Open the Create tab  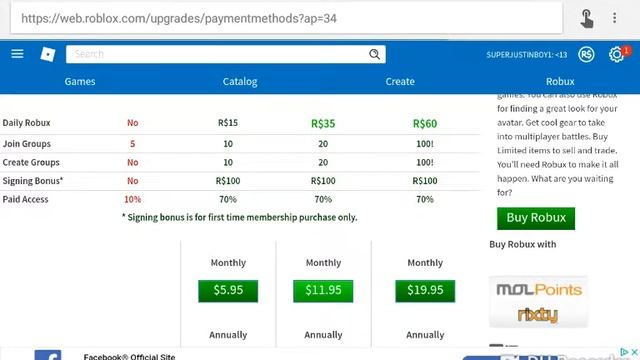(x=400, y=81)
